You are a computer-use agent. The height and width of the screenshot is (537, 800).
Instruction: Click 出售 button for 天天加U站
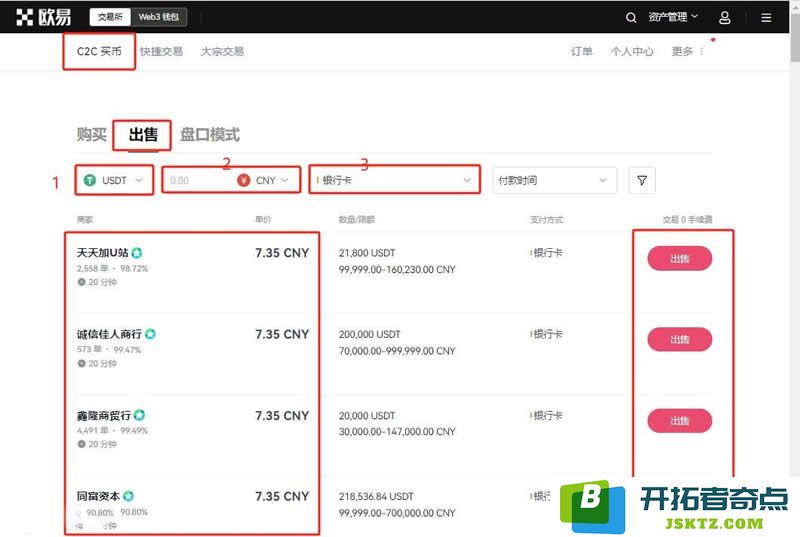(680, 259)
